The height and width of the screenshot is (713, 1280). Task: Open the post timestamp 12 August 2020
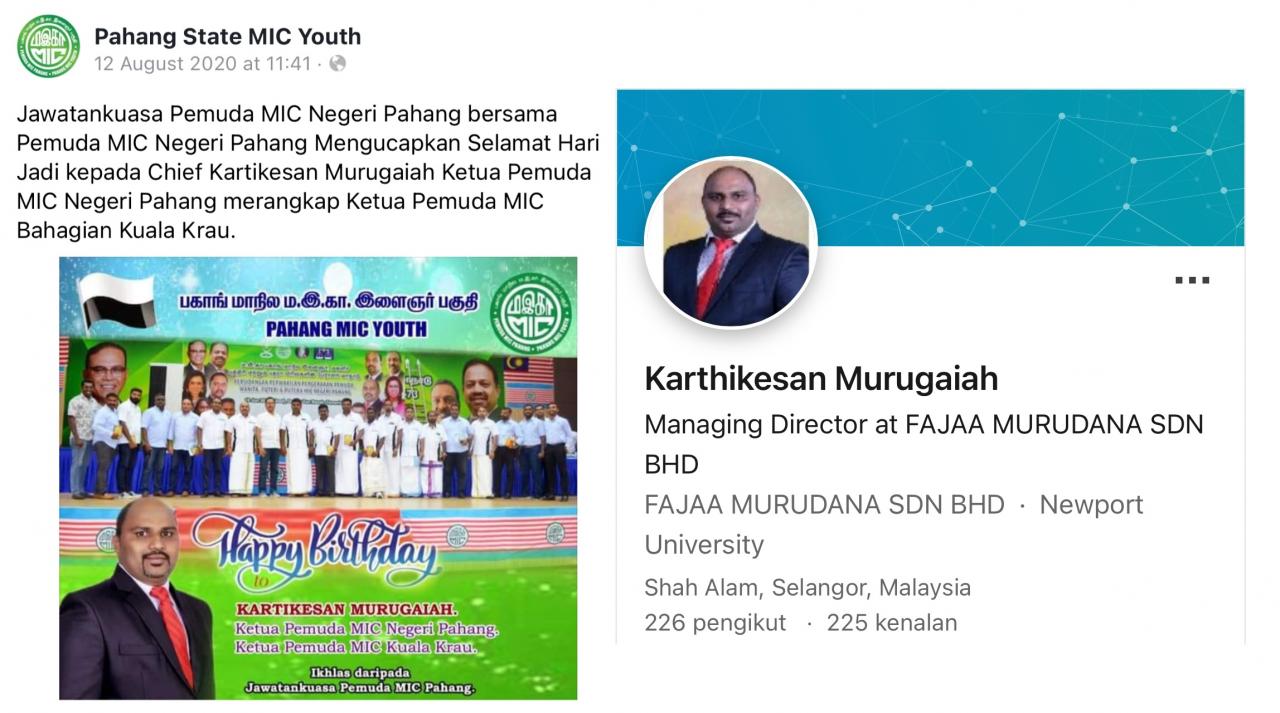click(203, 64)
